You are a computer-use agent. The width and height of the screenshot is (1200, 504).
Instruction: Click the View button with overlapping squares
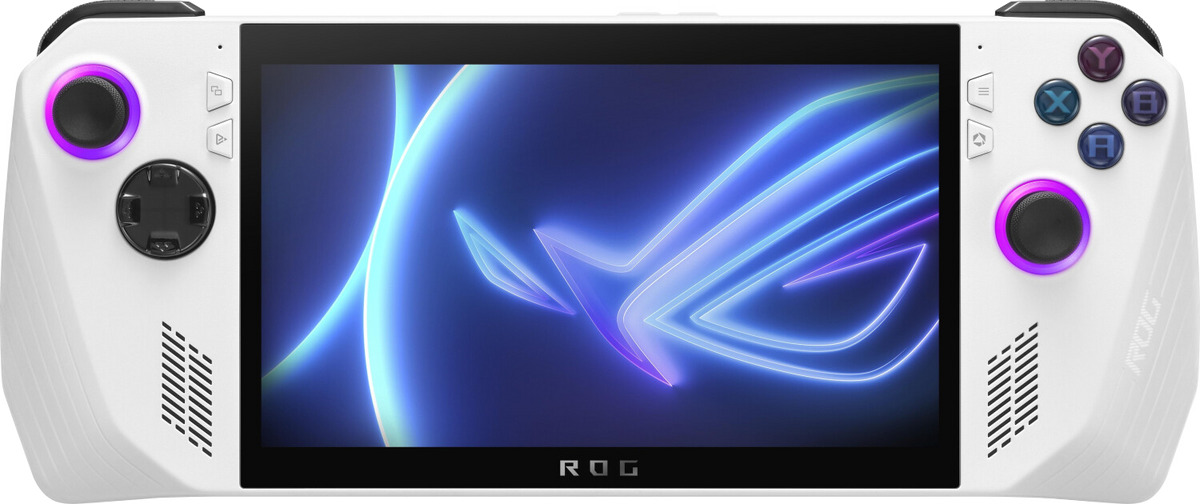click(219, 90)
